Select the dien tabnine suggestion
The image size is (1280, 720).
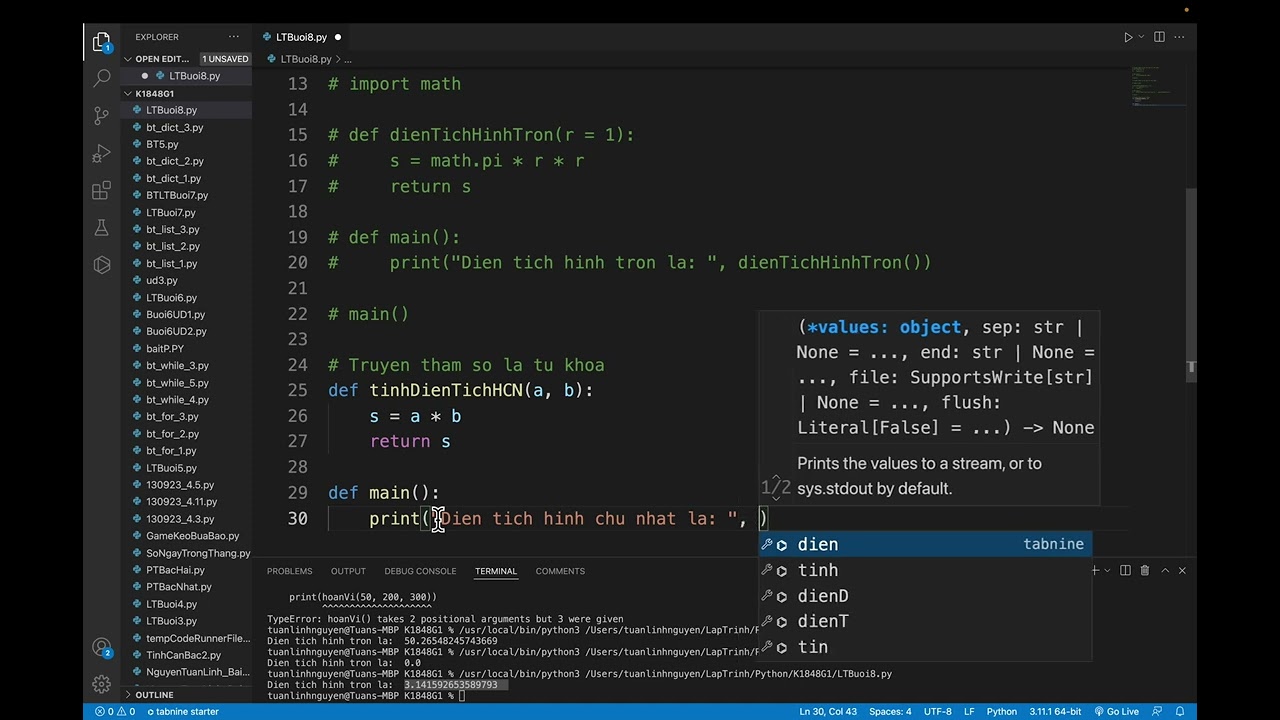[x=924, y=544]
